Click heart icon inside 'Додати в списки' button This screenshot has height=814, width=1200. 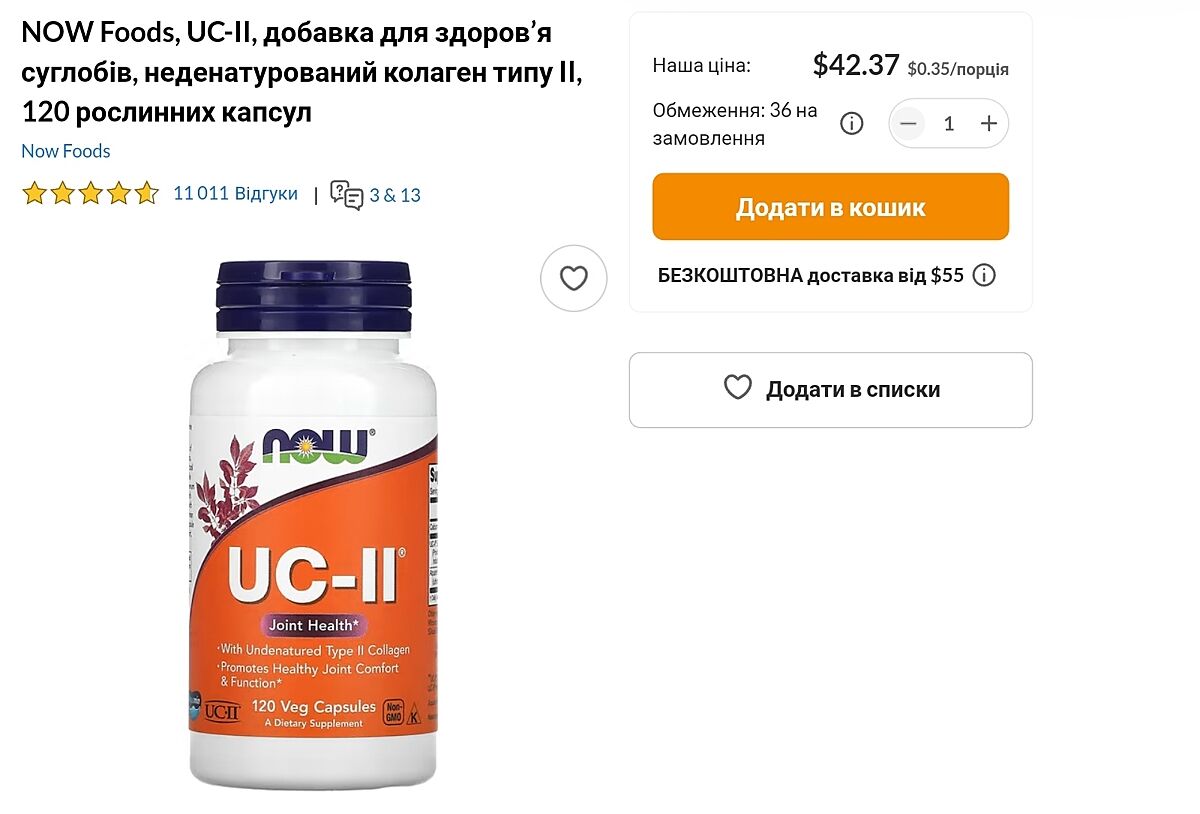[738, 388]
